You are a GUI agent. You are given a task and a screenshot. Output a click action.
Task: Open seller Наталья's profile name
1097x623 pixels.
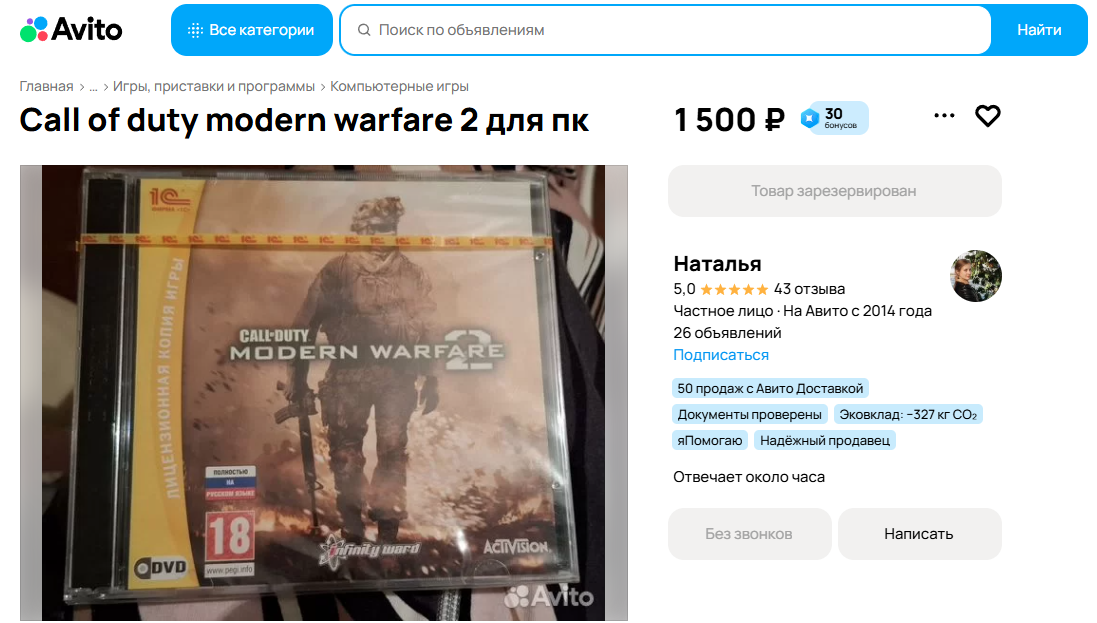[x=717, y=264]
